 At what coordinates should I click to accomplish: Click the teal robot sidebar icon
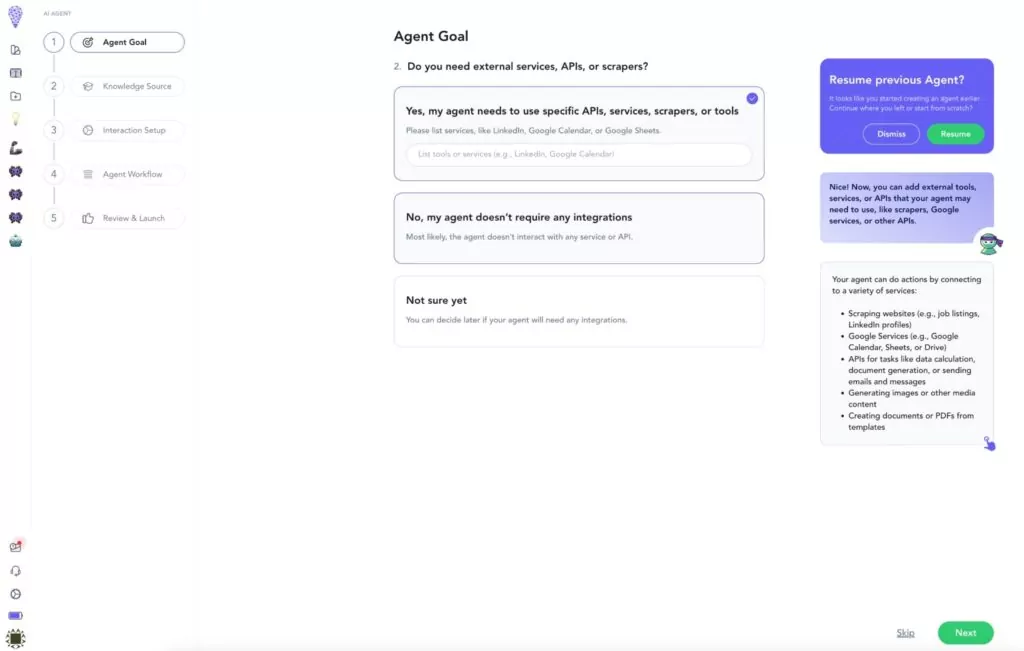click(x=16, y=241)
